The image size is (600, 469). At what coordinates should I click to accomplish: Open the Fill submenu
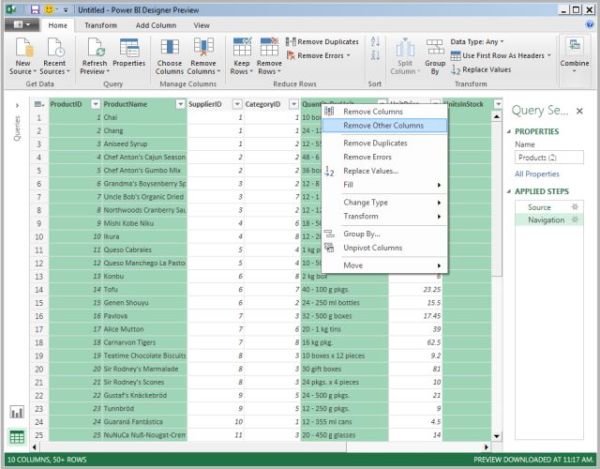click(x=385, y=185)
